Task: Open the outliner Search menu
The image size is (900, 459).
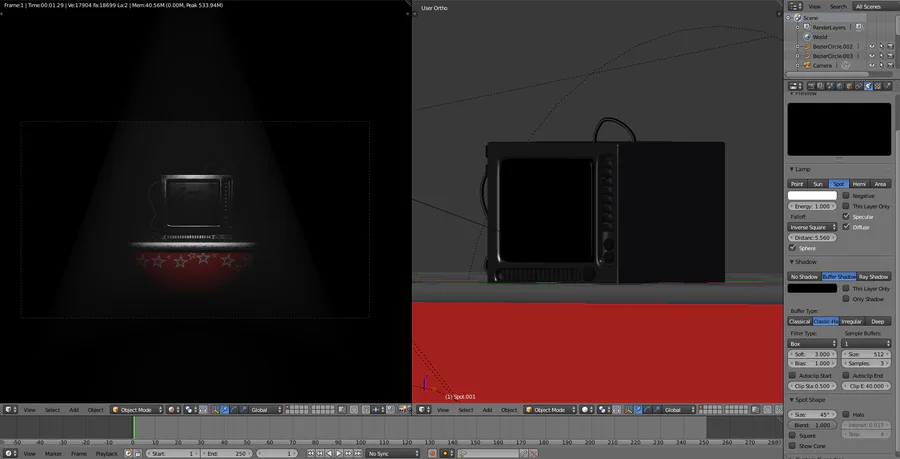Action: (838, 6)
